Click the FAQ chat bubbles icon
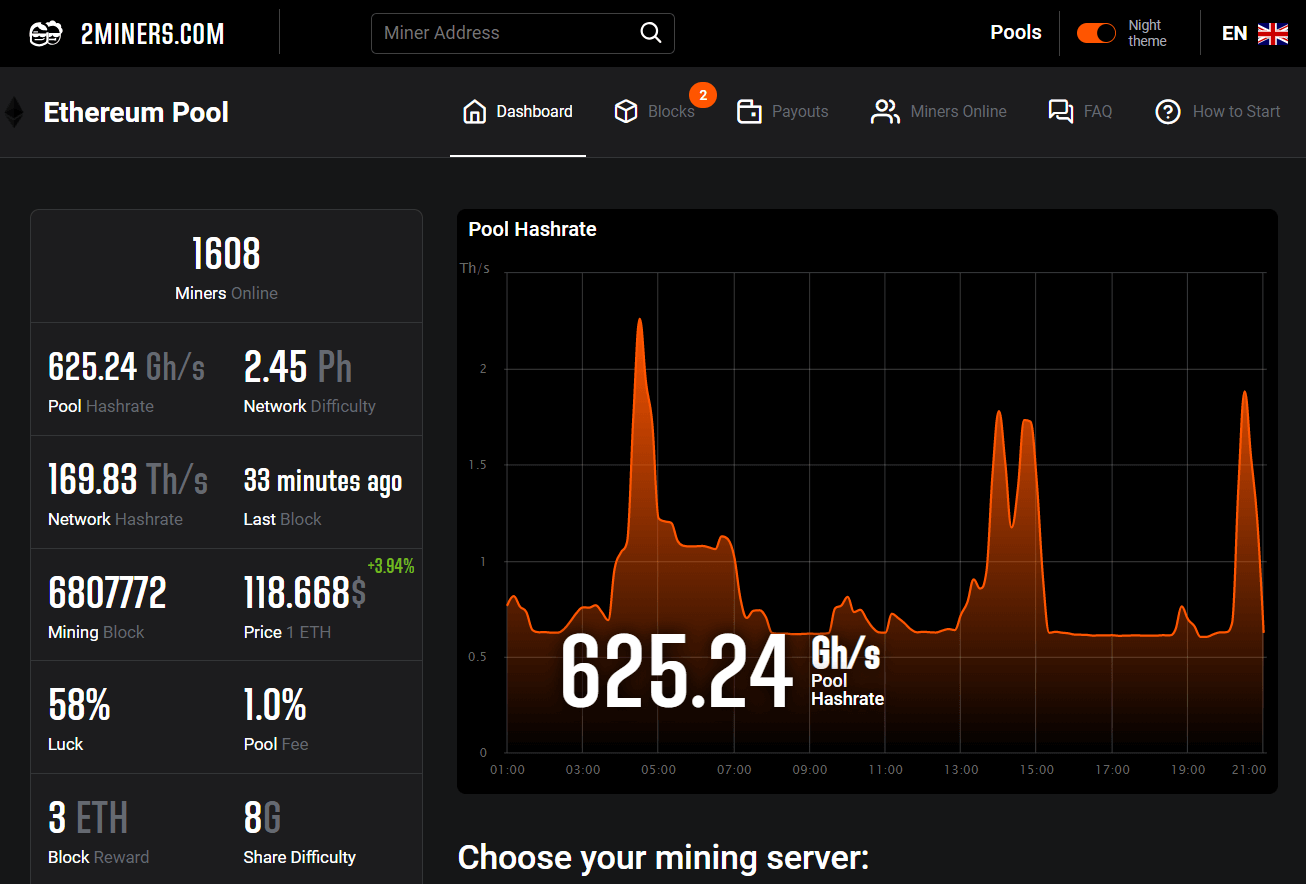This screenshot has height=884, width=1306. pyautogui.click(x=1060, y=111)
